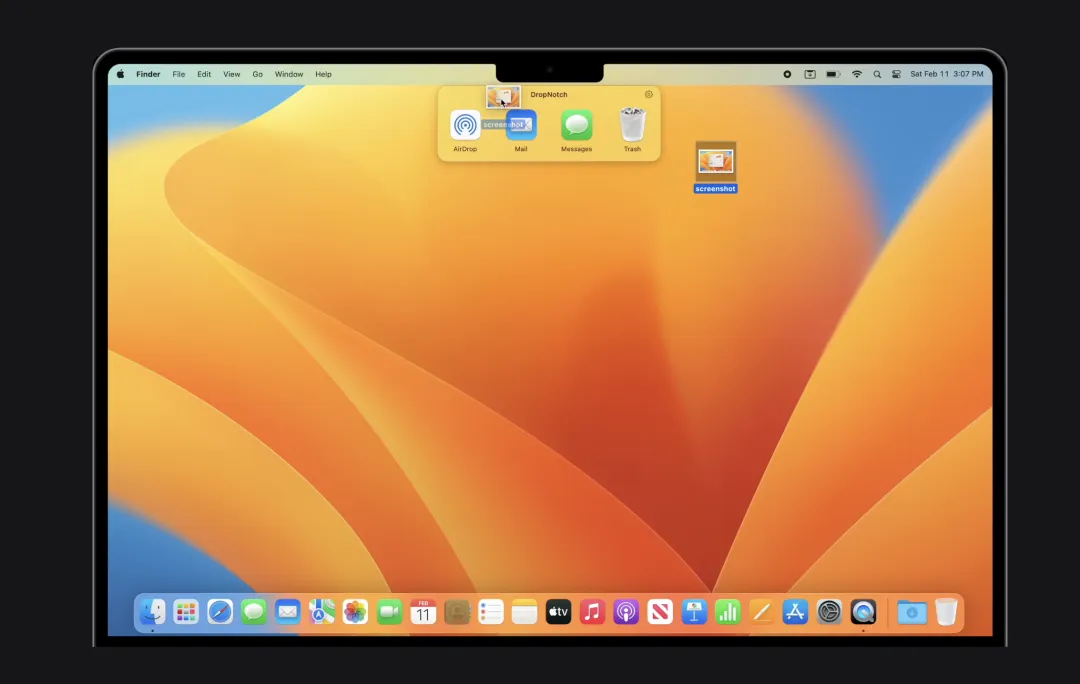Open Keynote from the Dock
Viewport: 1080px width, 684px height.
[694, 612]
